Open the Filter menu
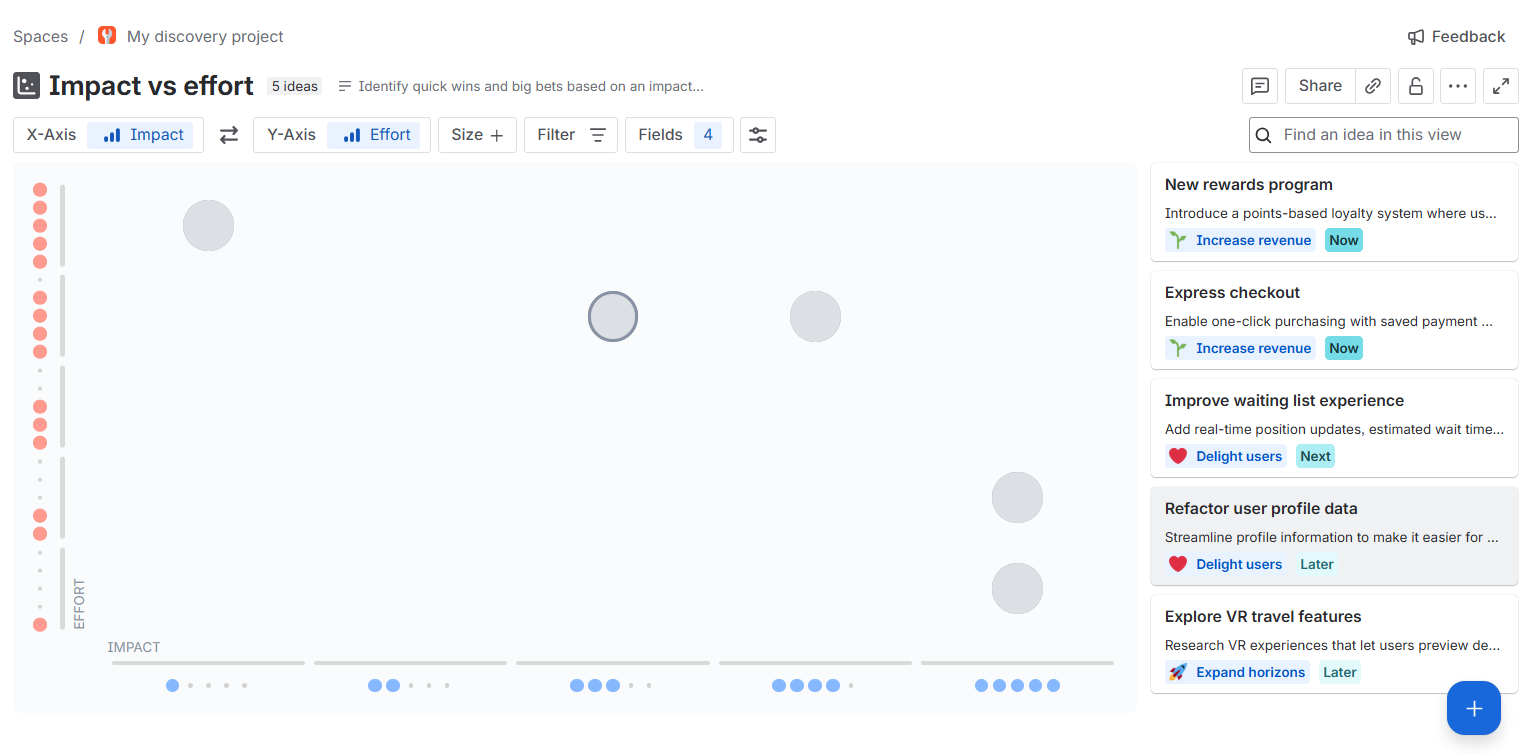The width and height of the screenshot is (1523, 754). click(570, 134)
